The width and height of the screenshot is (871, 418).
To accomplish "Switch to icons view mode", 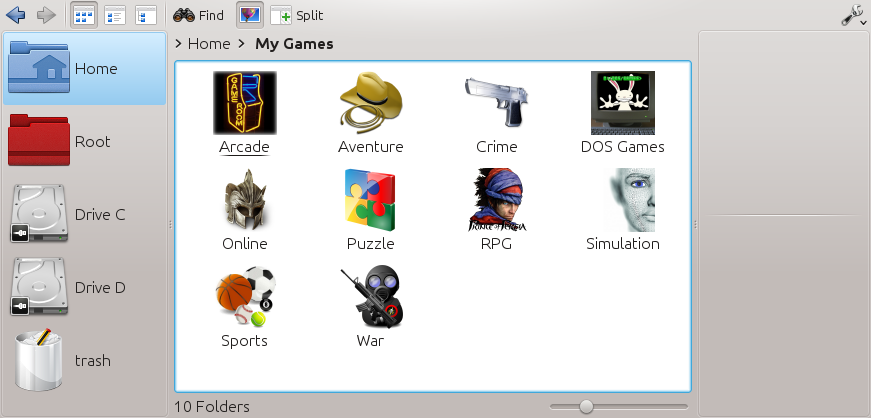I will (x=85, y=15).
